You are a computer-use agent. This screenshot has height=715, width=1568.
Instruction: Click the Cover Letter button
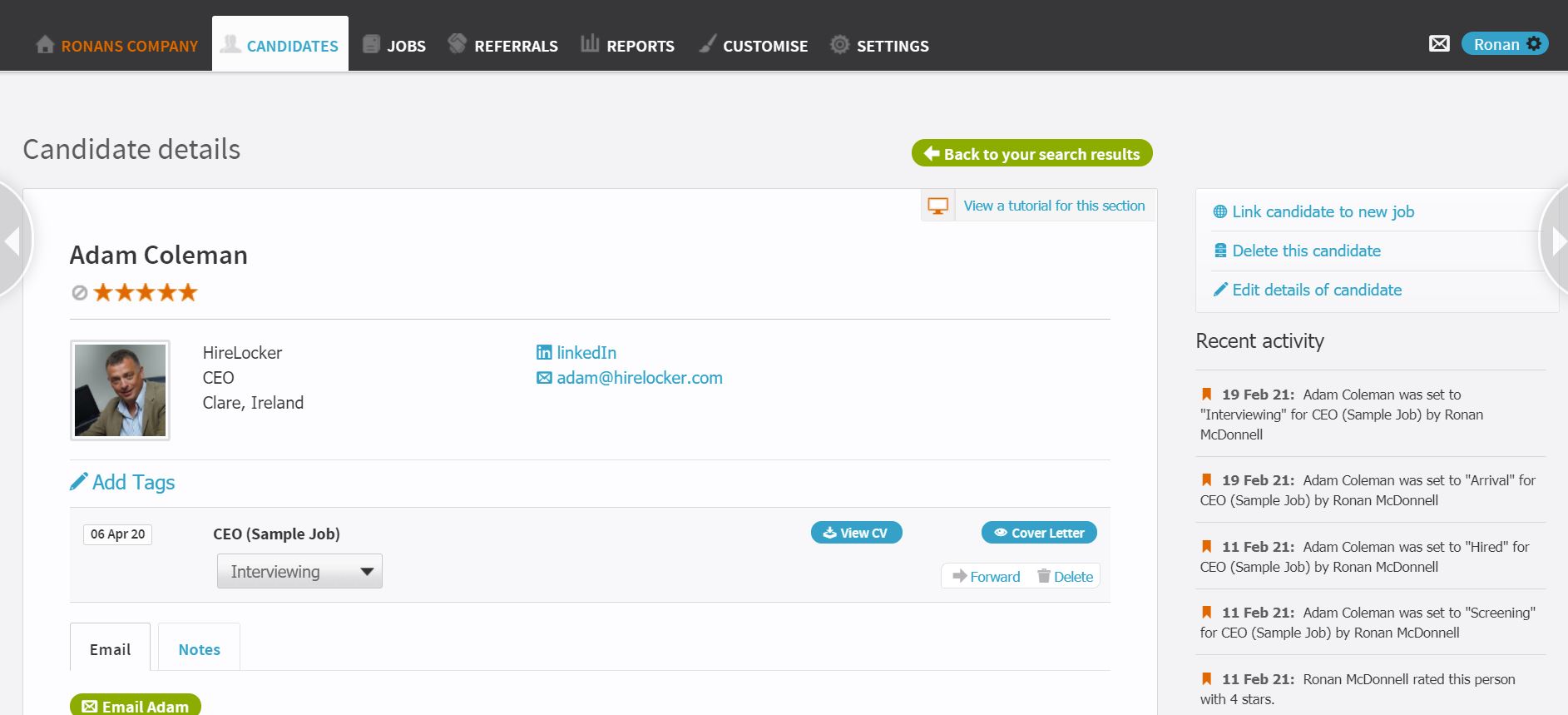1039,533
